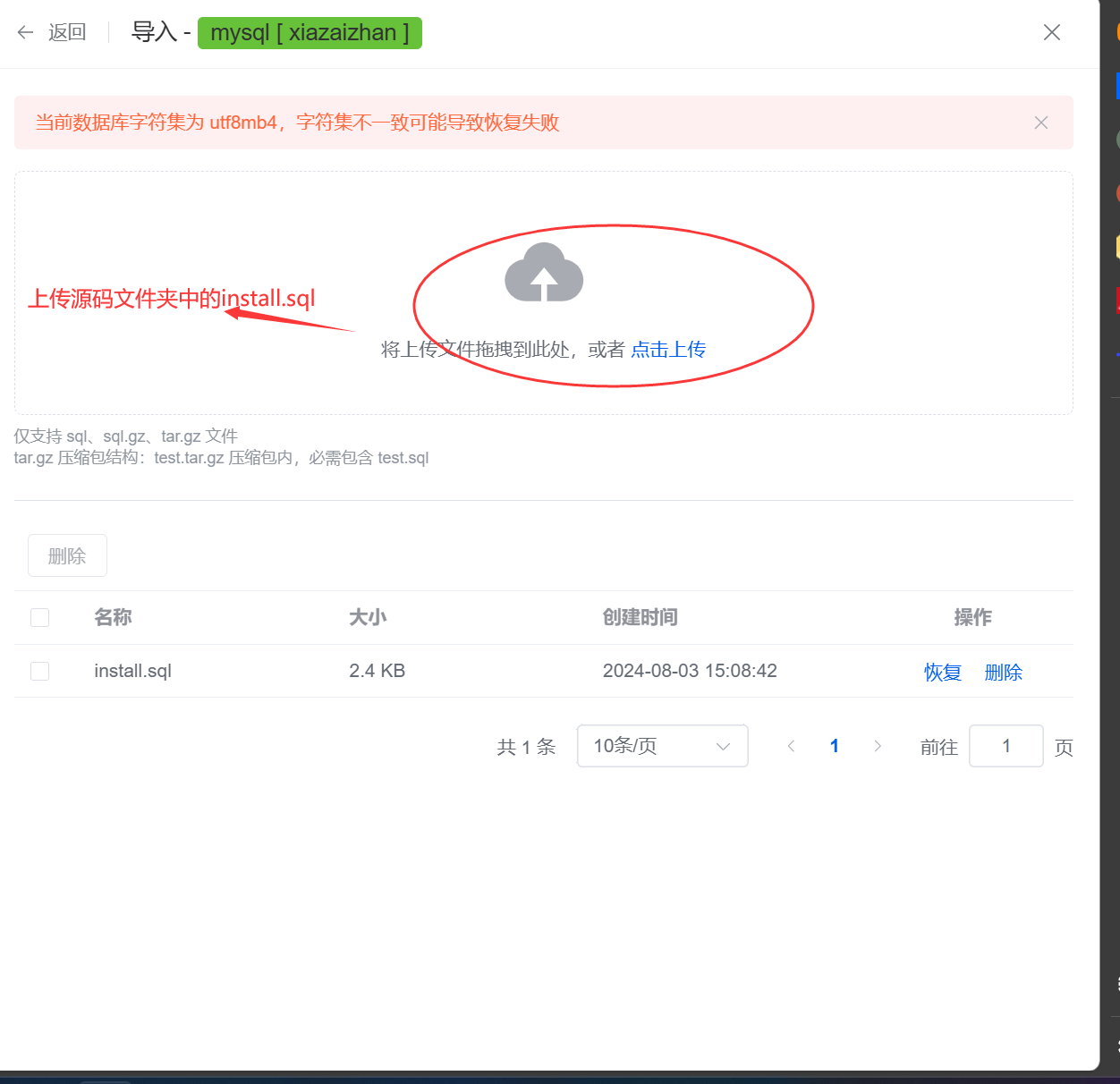Click 恢复 to restore install.sql

[943, 673]
